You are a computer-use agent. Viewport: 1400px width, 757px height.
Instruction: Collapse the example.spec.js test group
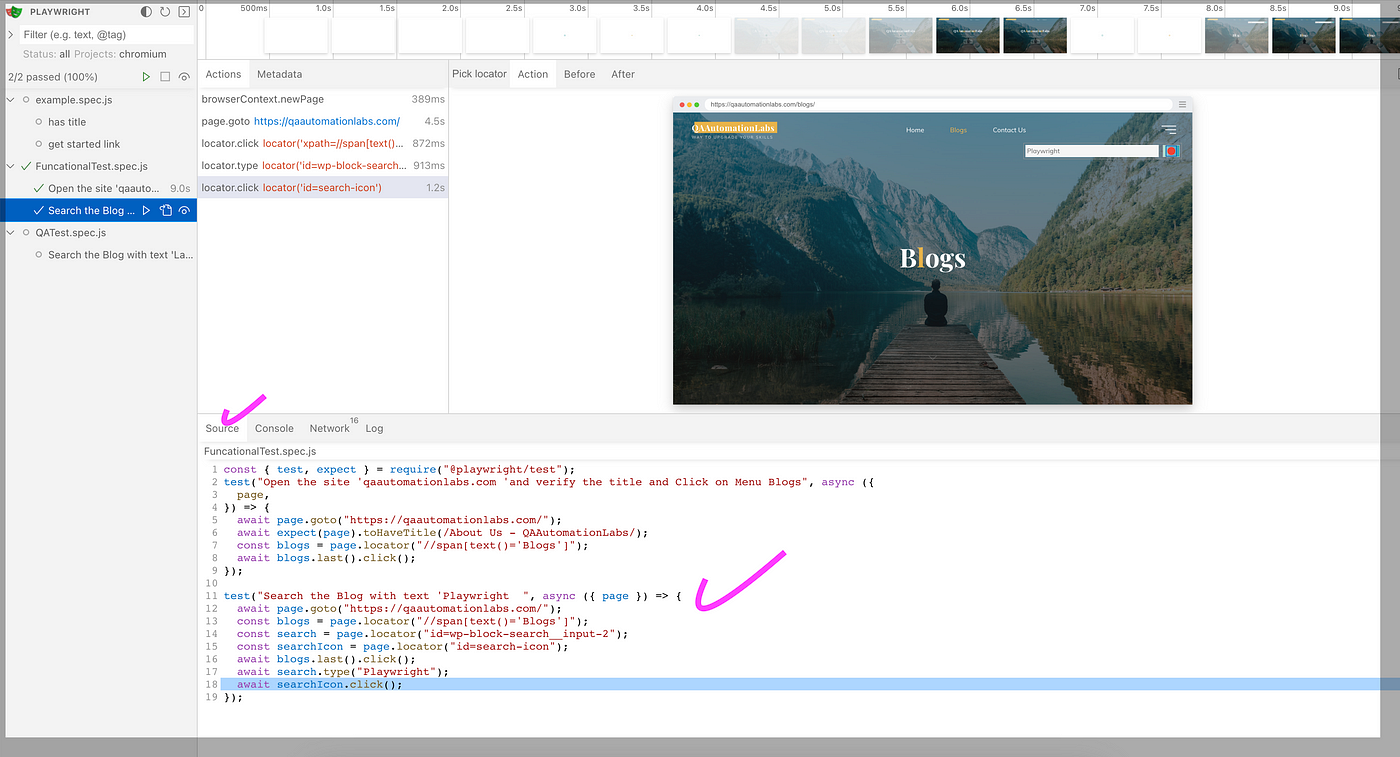tap(9, 100)
